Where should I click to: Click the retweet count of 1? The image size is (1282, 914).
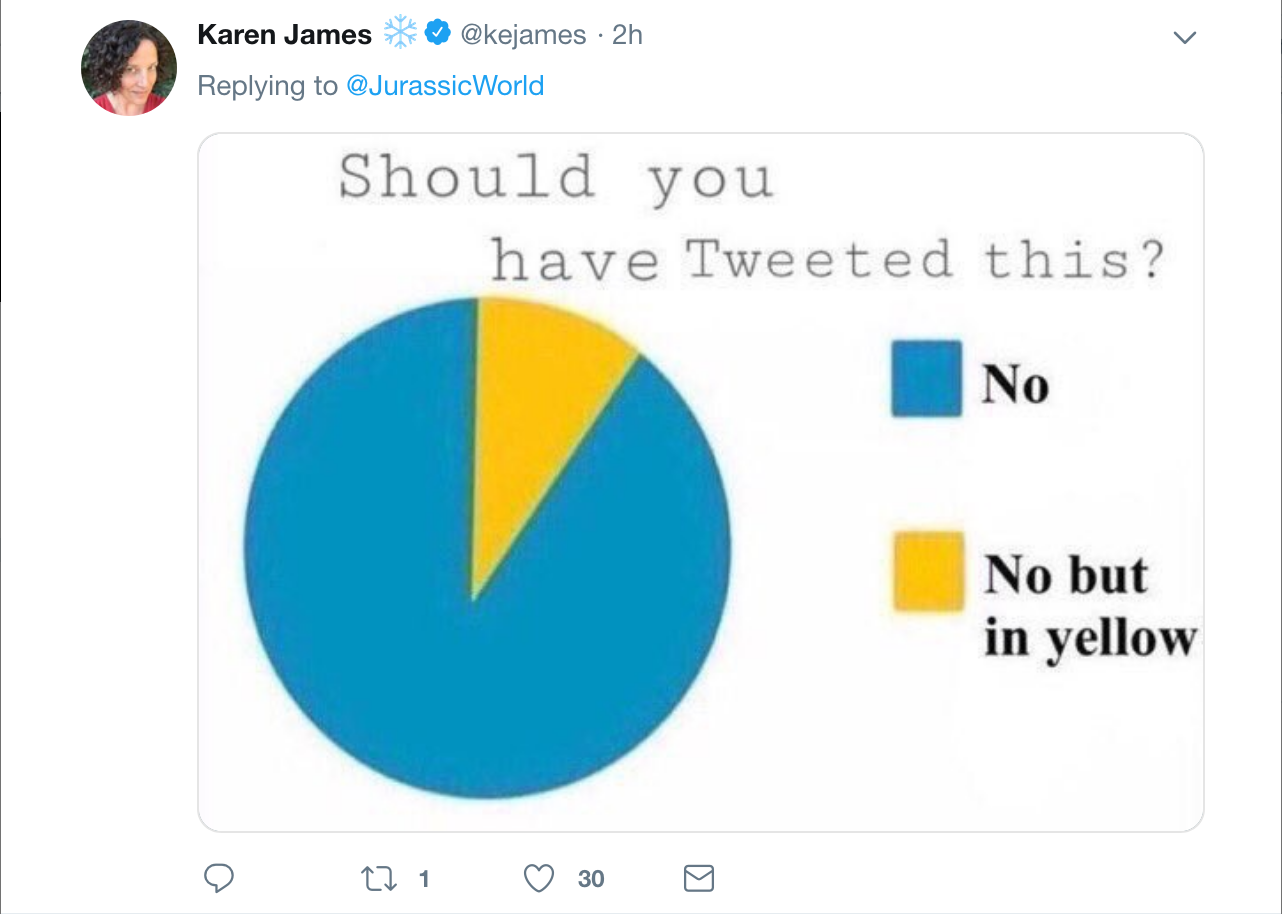click(424, 879)
